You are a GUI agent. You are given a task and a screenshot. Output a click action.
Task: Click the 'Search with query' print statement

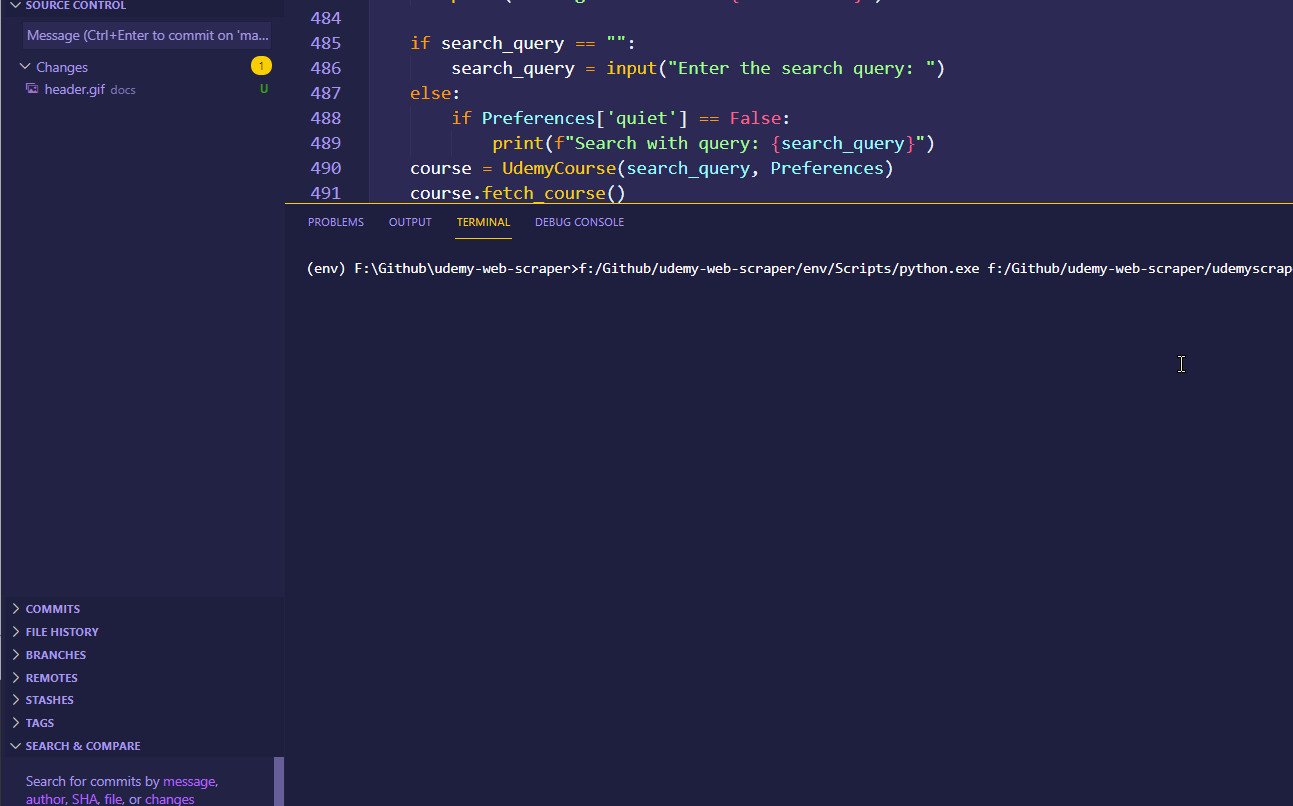click(713, 143)
